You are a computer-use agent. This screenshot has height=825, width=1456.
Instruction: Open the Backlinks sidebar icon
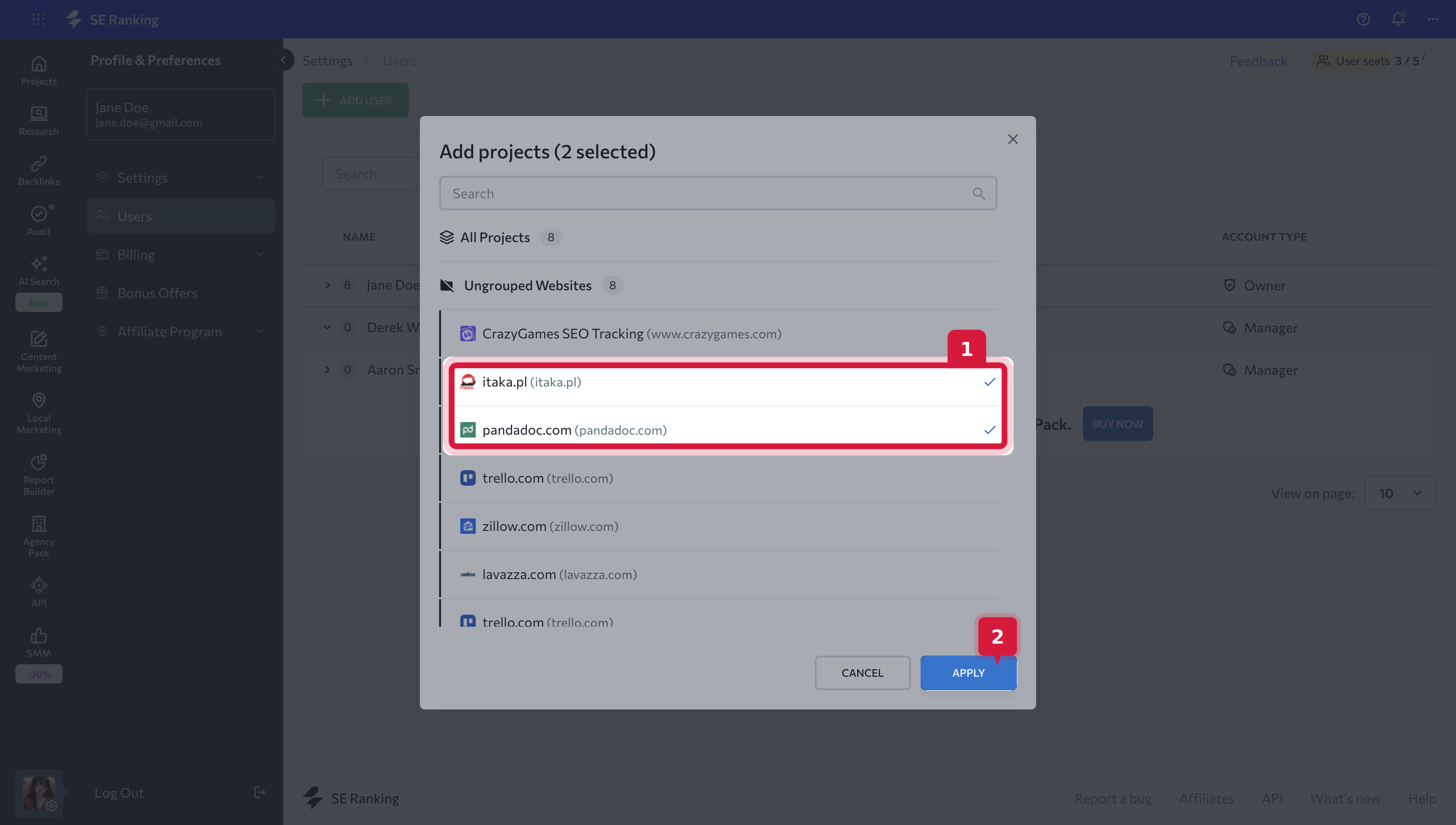click(39, 170)
